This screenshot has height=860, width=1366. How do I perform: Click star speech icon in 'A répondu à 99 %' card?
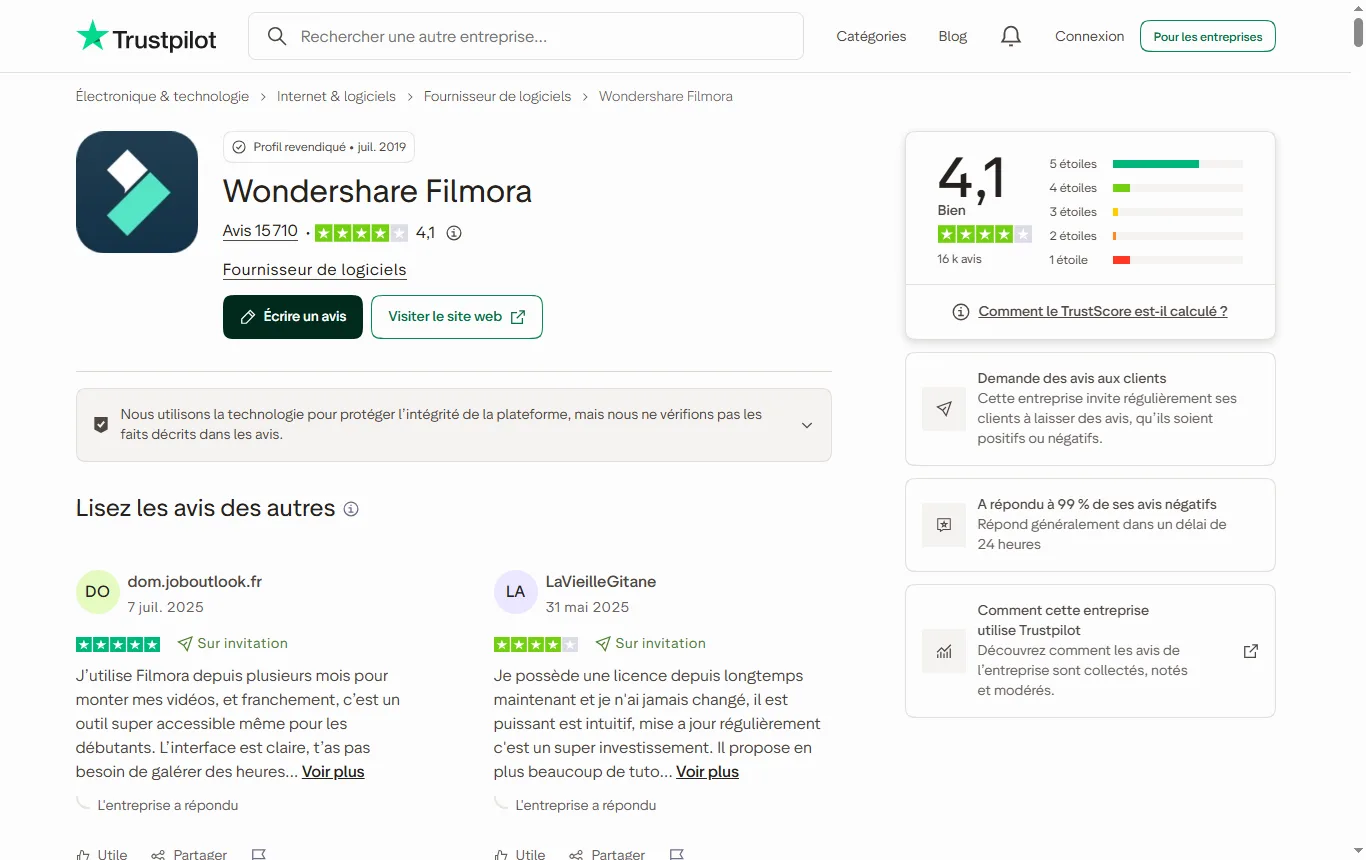point(944,525)
